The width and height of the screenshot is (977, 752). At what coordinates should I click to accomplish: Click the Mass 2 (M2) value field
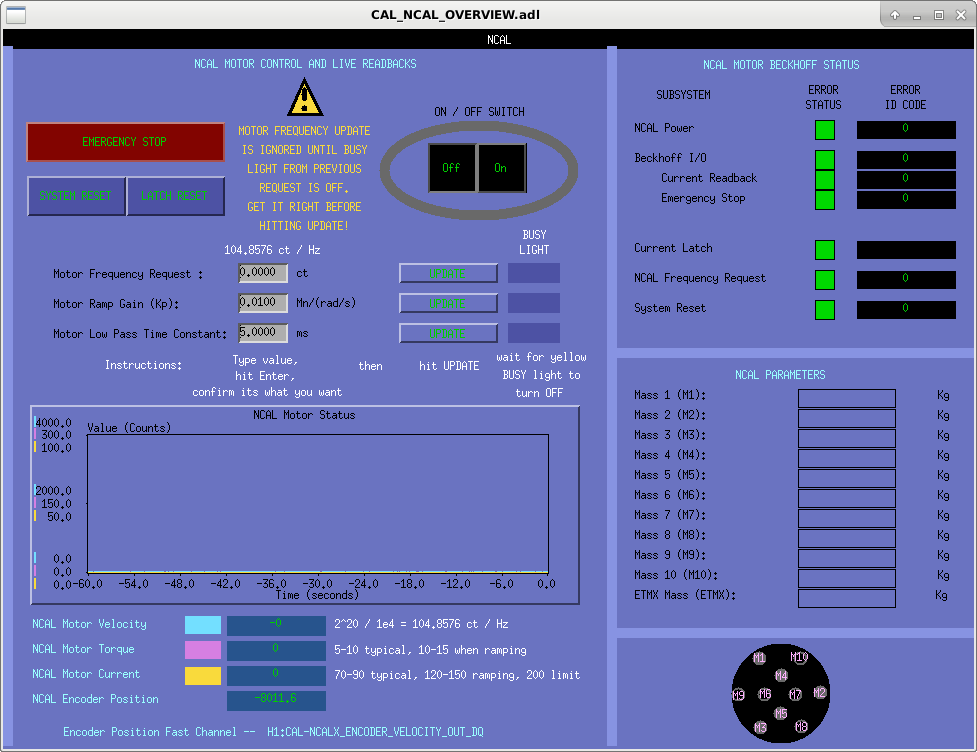pyautogui.click(x=847, y=418)
